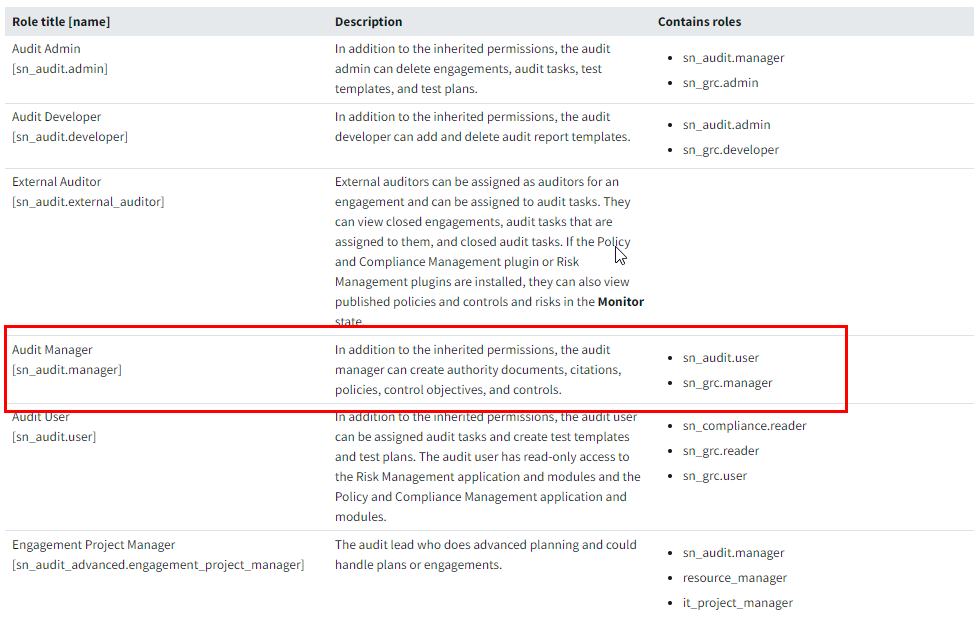980x620 pixels.
Task: Click the [sn_audit.manager] role name text
Action: (x=66, y=370)
